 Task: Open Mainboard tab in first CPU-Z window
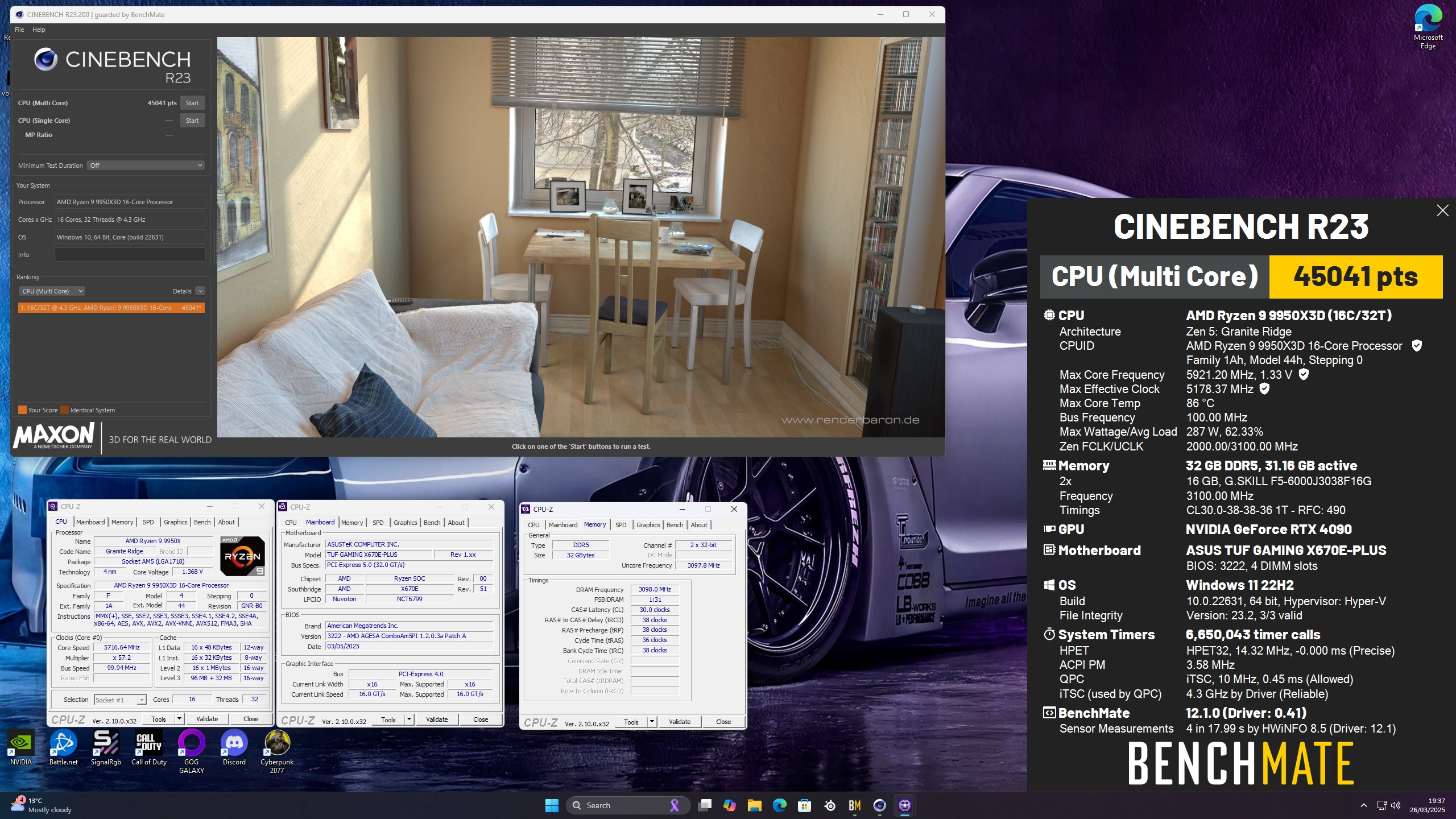(90, 522)
